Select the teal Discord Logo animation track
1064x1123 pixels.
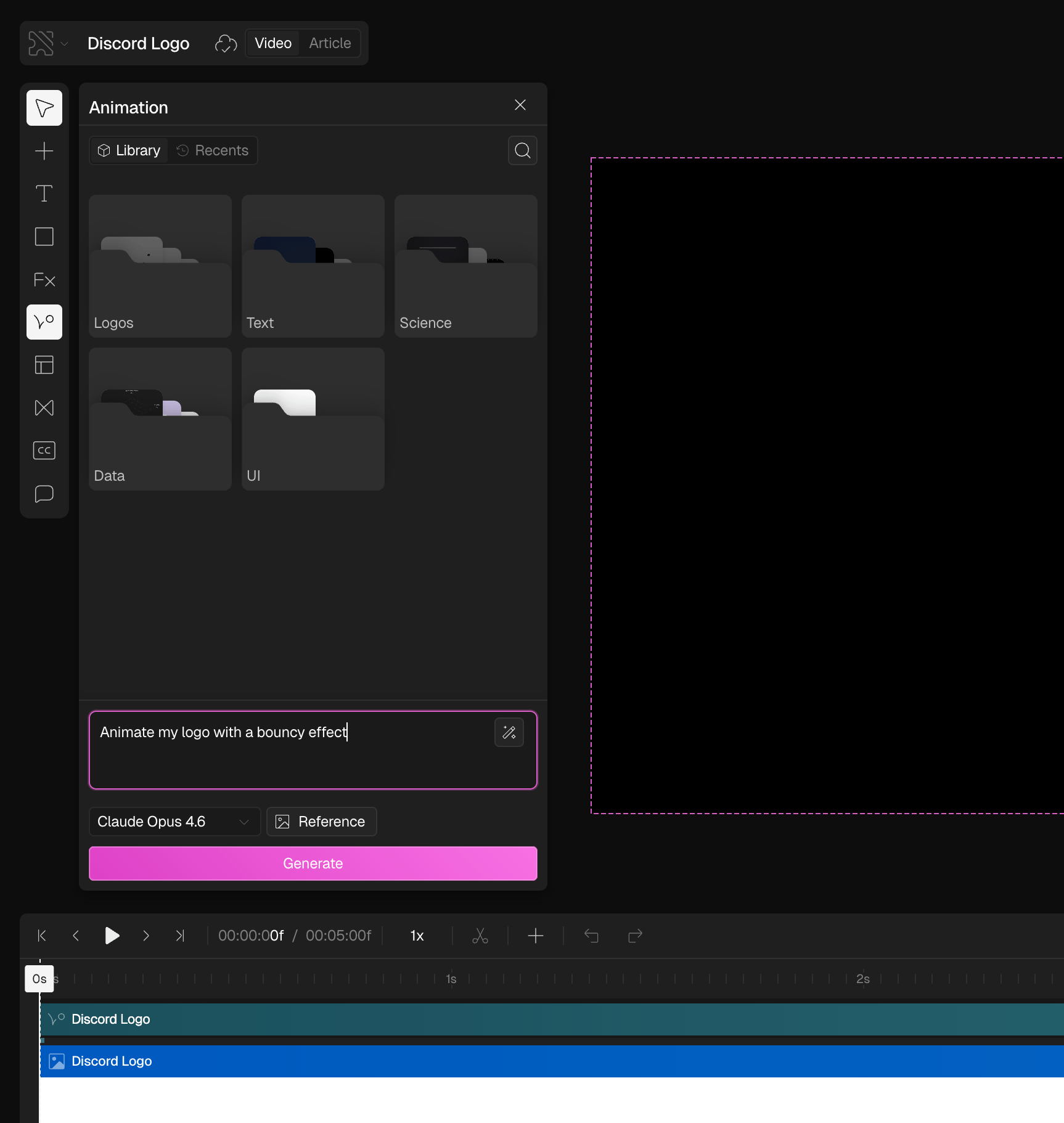pyautogui.click(x=552, y=1019)
